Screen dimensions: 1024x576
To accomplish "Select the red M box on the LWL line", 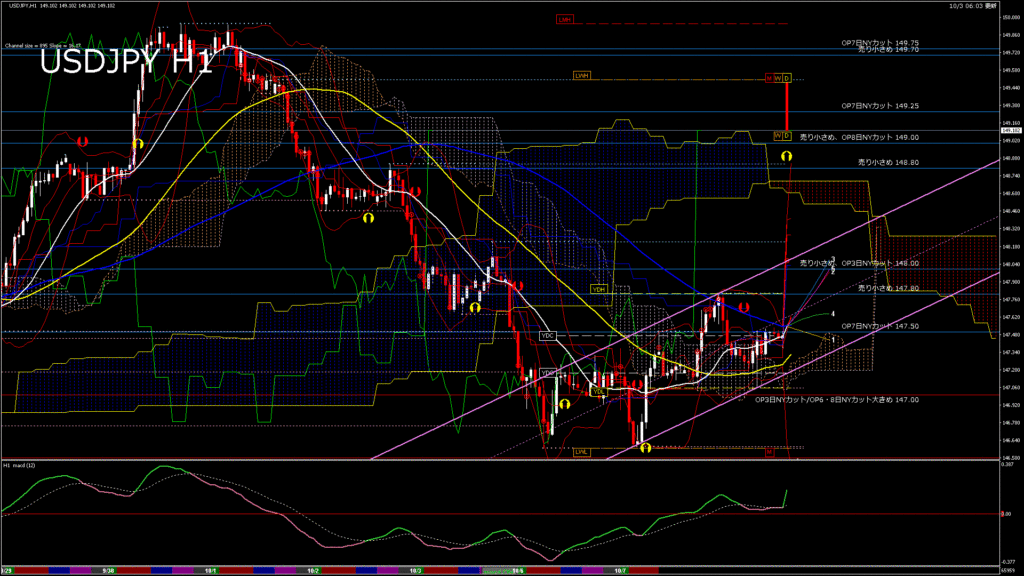I will tap(769, 452).
